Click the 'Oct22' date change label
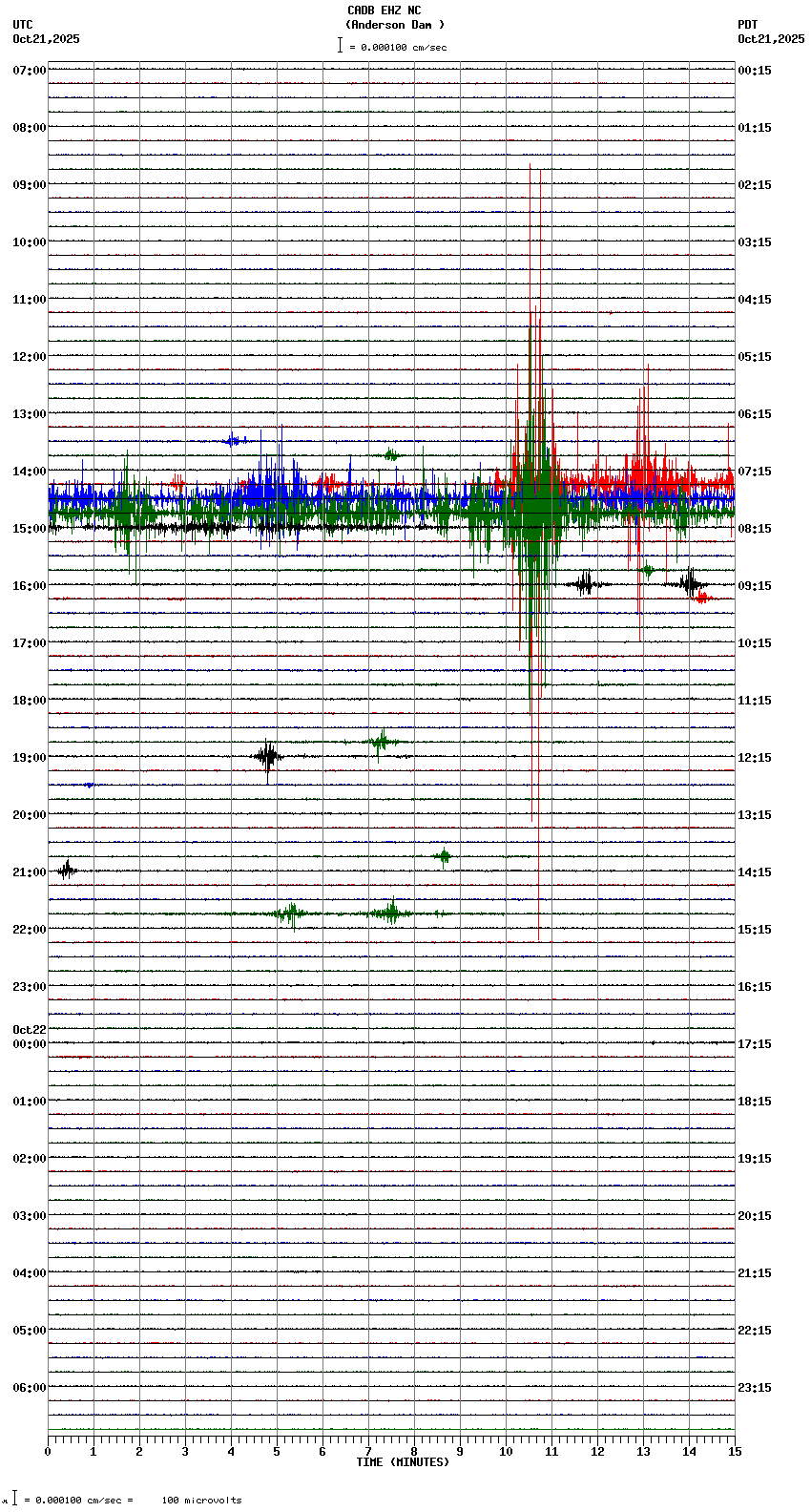811x1512 pixels. pos(30,1030)
